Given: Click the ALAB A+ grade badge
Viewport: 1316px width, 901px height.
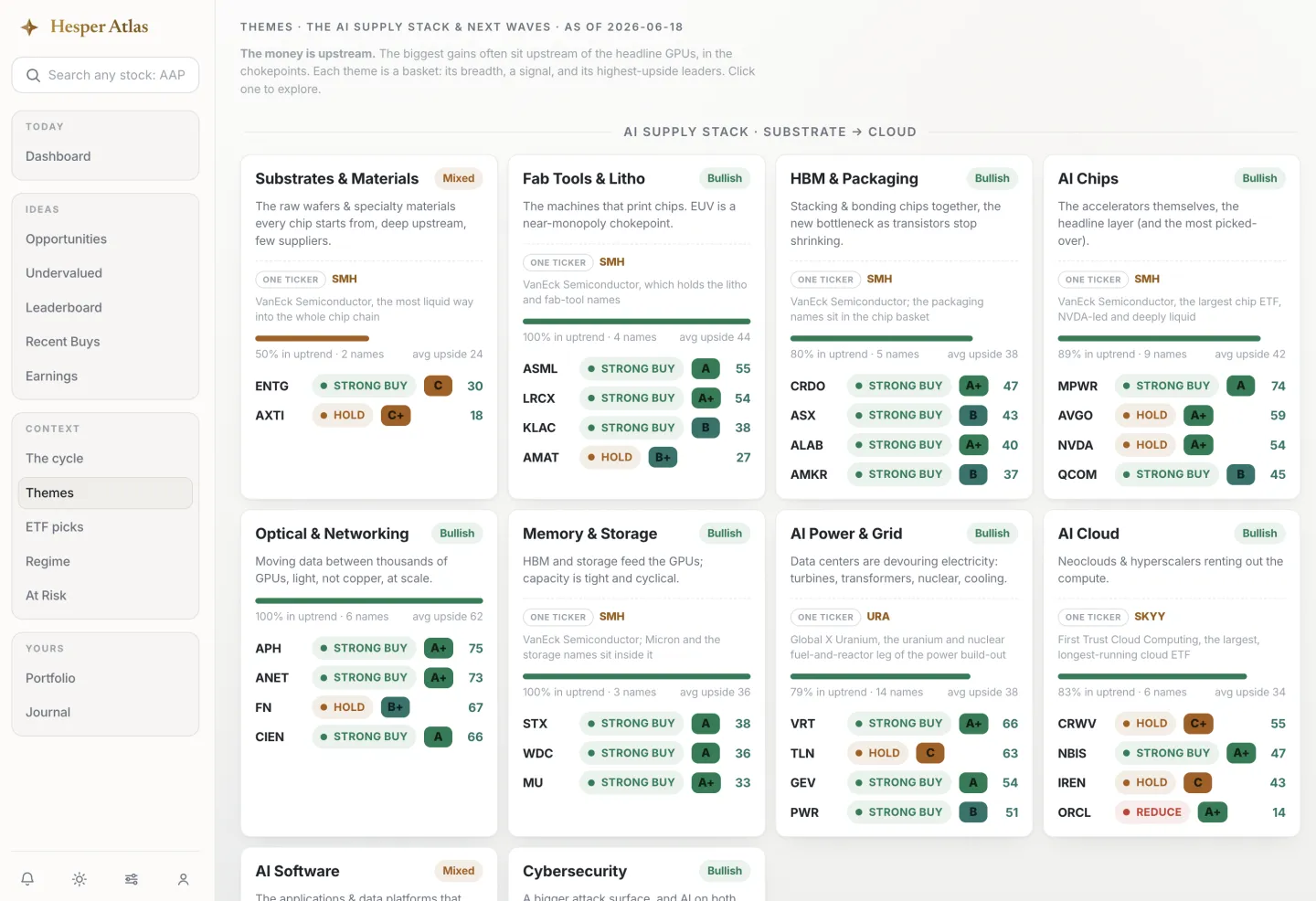Looking at the screenshot, I should 973,445.
